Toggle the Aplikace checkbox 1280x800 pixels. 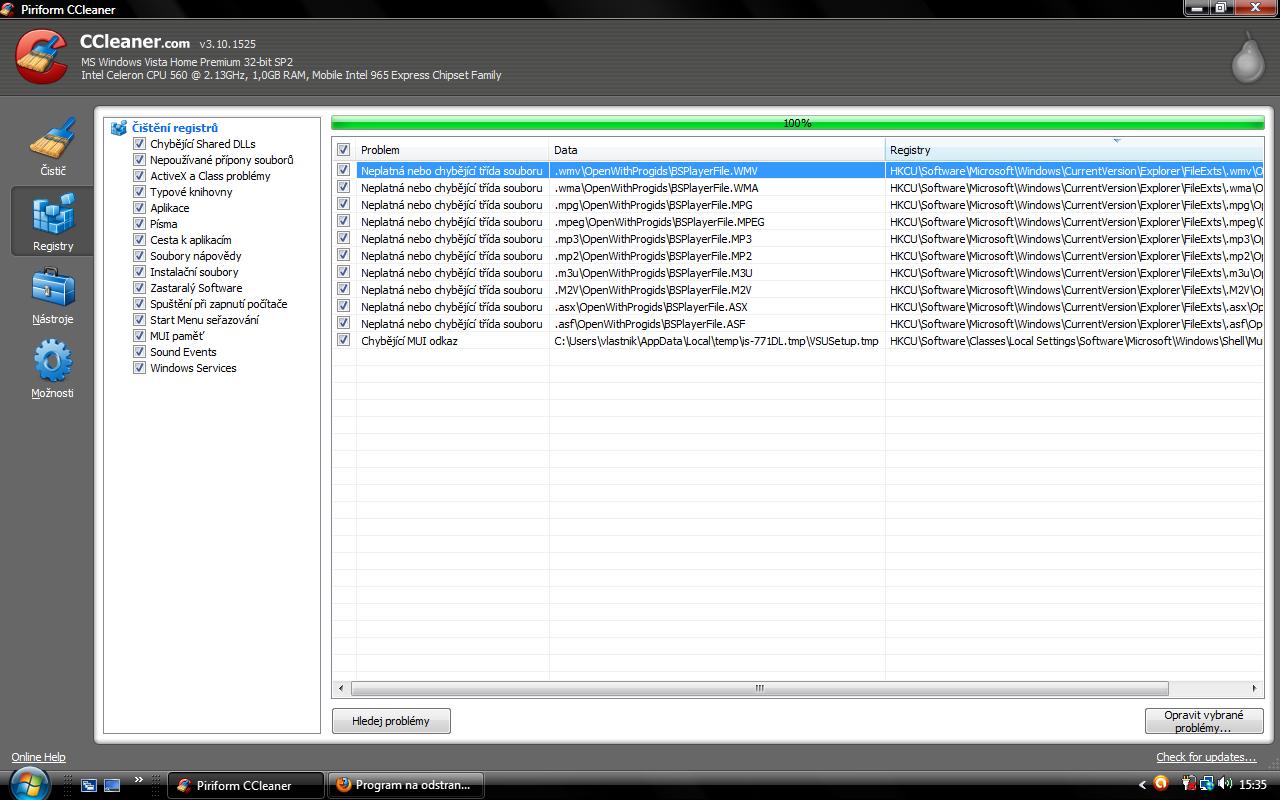[x=140, y=208]
